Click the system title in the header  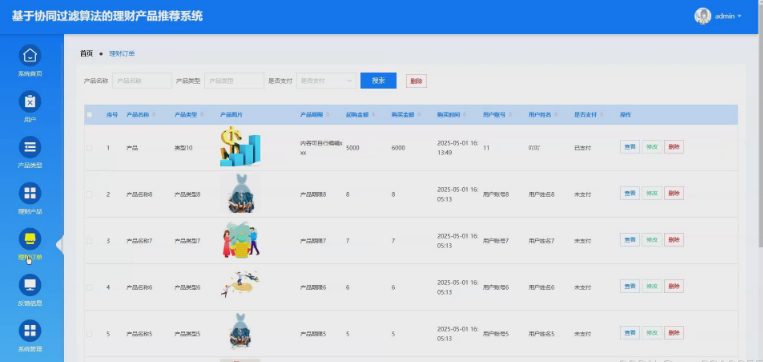(107, 16)
